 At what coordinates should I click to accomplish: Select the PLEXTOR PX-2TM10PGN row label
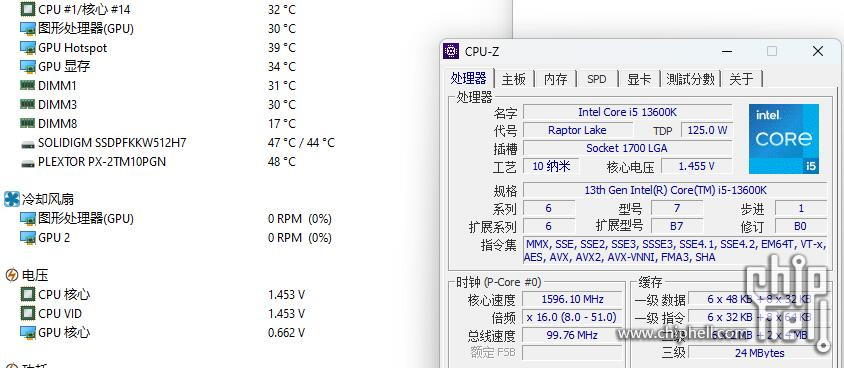click(x=102, y=162)
